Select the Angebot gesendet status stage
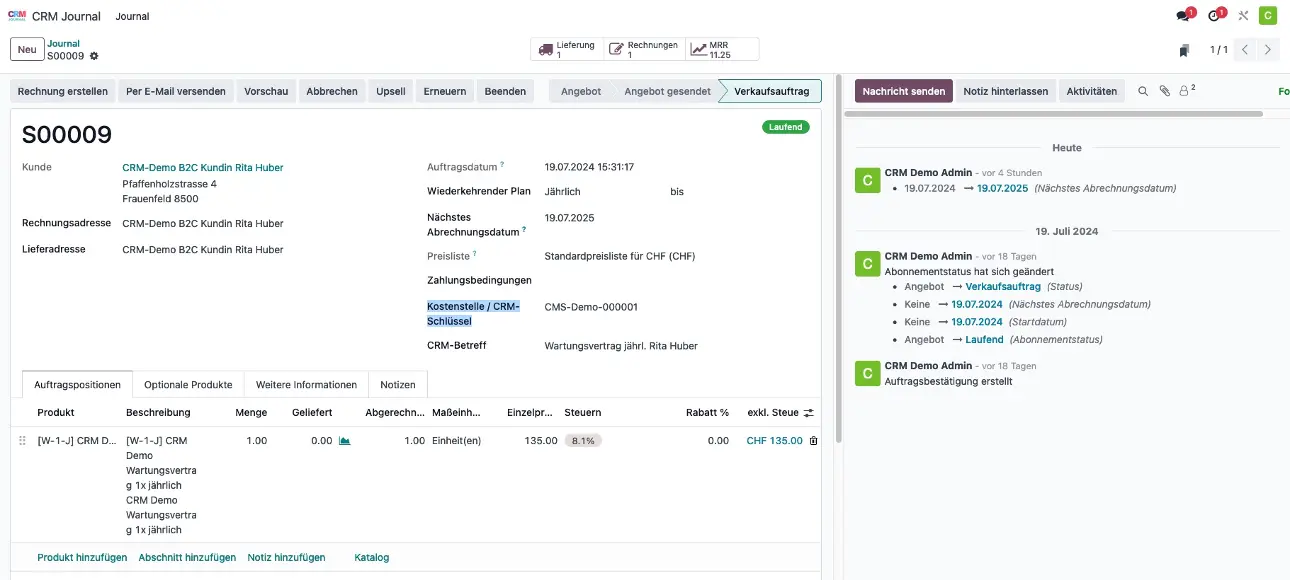Viewport: 1290px width, 580px height. pyautogui.click(x=667, y=91)
